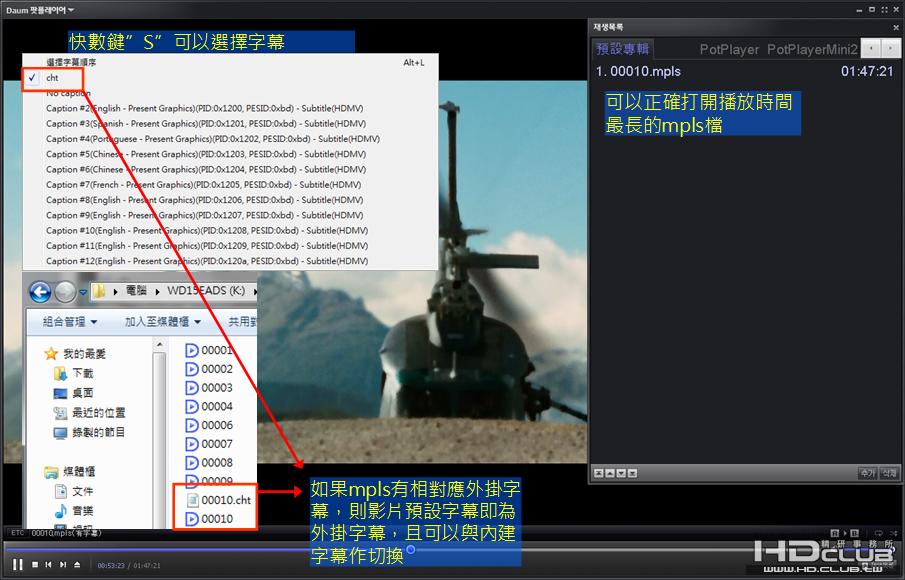Select the 00007 playlist file
The image size is (905, 580).
(208, 444)
